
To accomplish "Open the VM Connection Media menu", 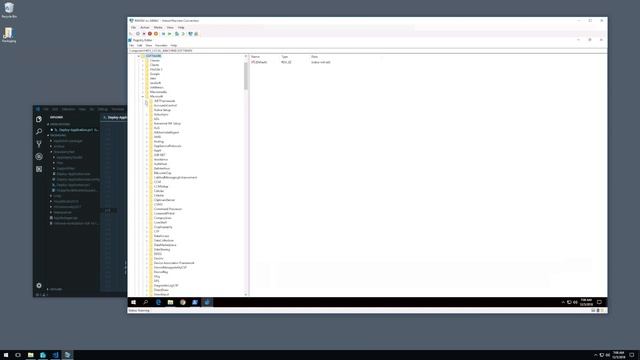I will [x=158, y=27].
